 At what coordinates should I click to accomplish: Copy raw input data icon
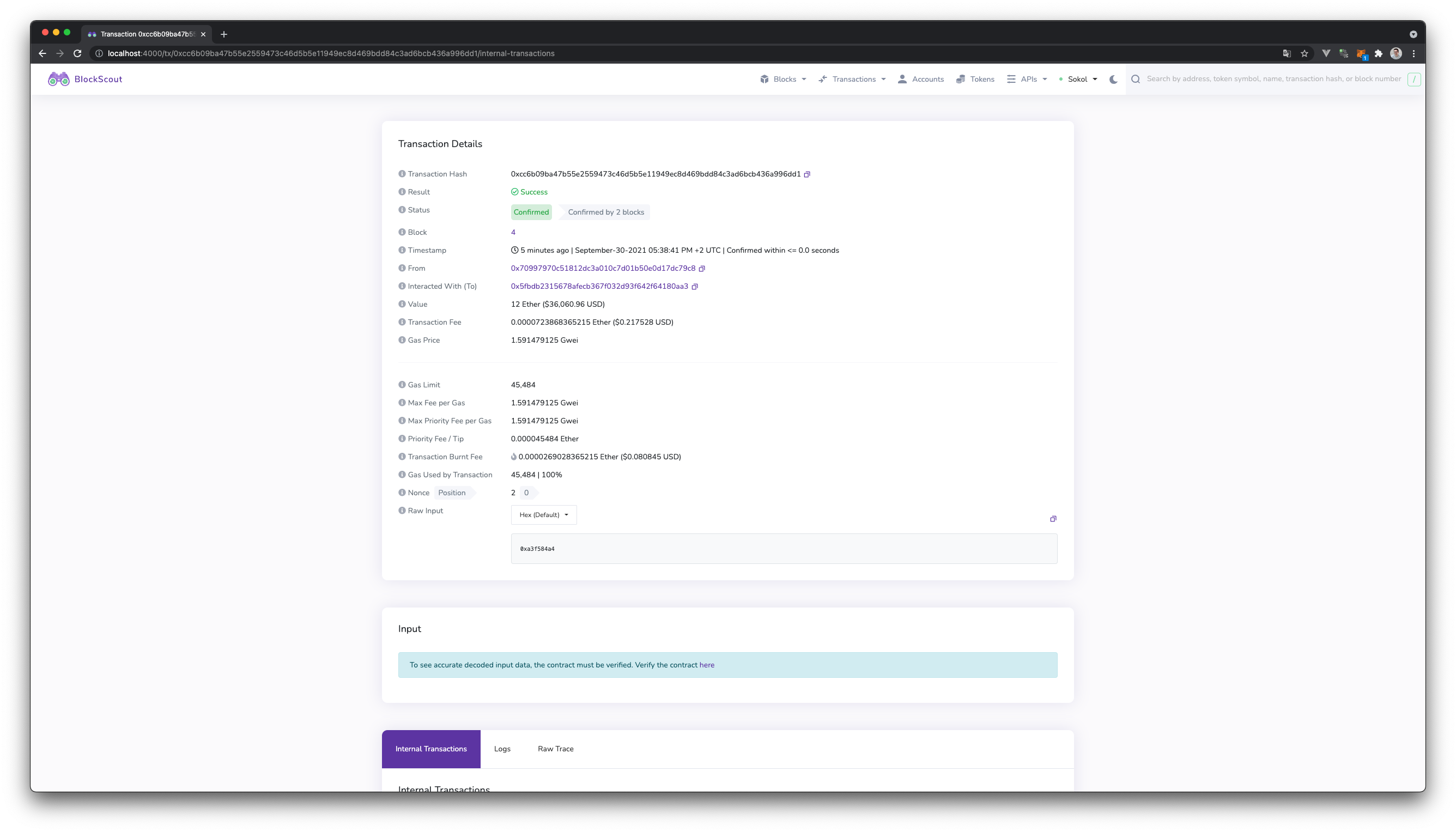[x=1053, y=519]
